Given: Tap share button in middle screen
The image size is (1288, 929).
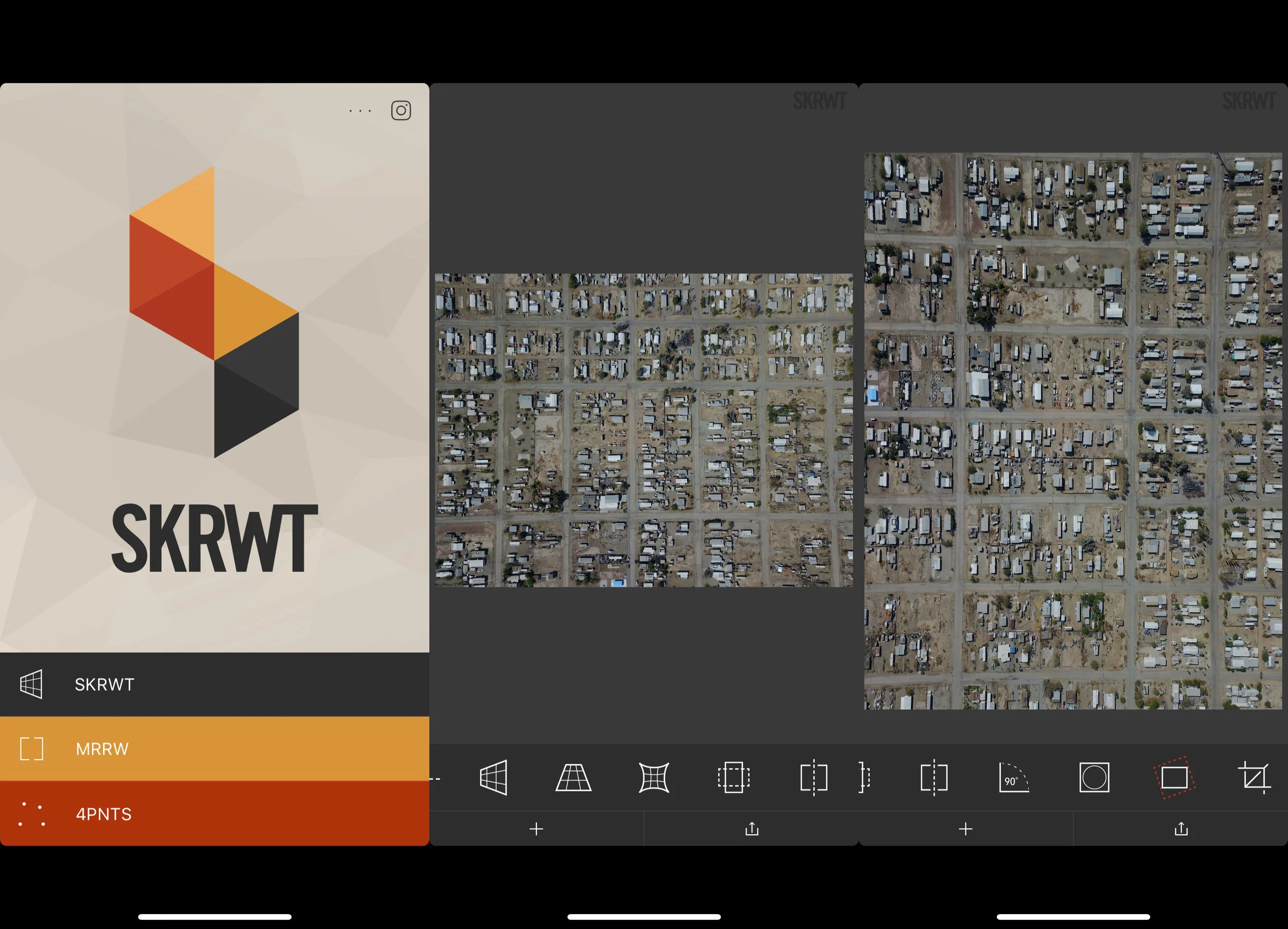Looking at the screenshot, I should point(752,829).
